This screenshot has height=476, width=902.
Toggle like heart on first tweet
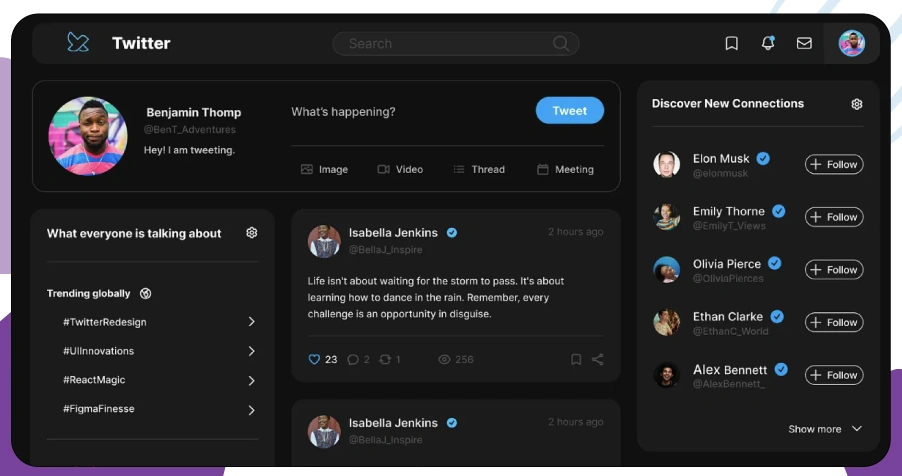coord(314,359)
